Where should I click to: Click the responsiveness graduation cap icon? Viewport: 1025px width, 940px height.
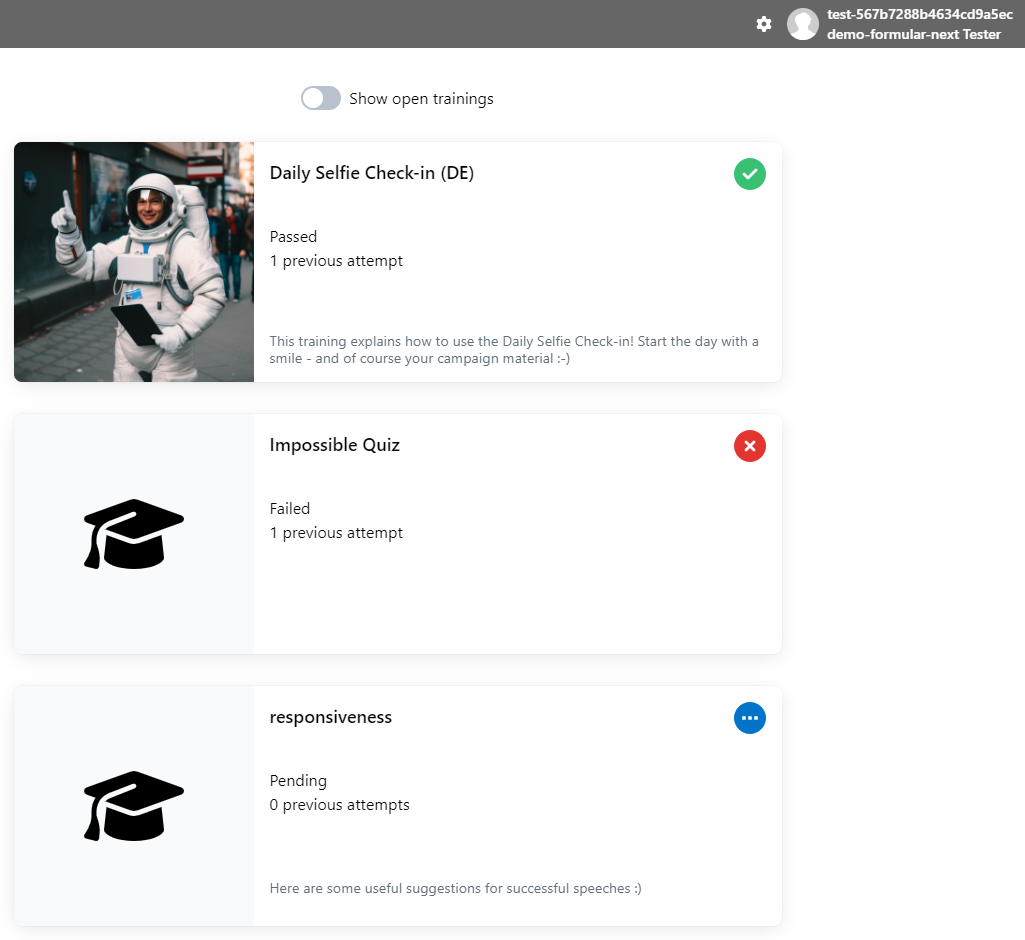(134, 806)
